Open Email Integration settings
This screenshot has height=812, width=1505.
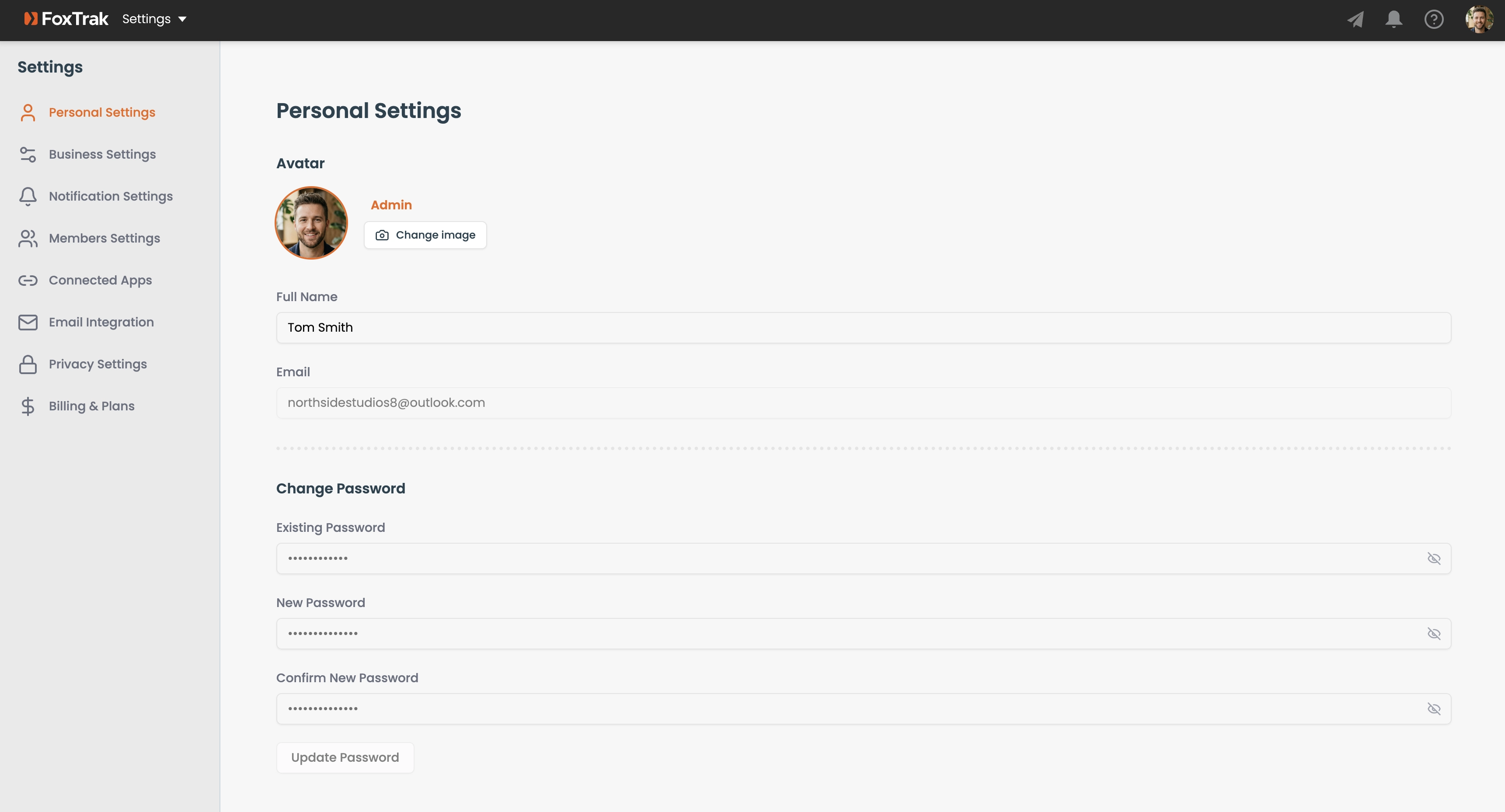101,323
